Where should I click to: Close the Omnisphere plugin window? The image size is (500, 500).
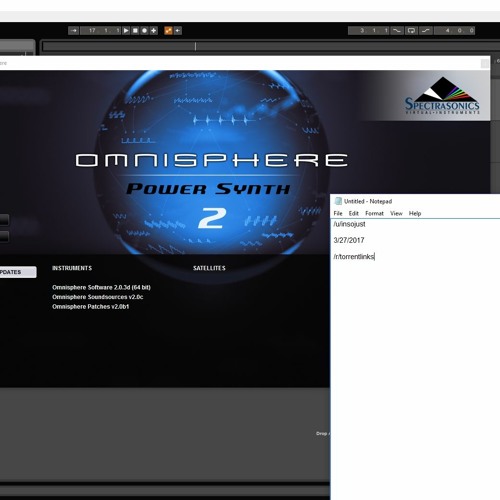pyautogui.click(x=485, y=63)
